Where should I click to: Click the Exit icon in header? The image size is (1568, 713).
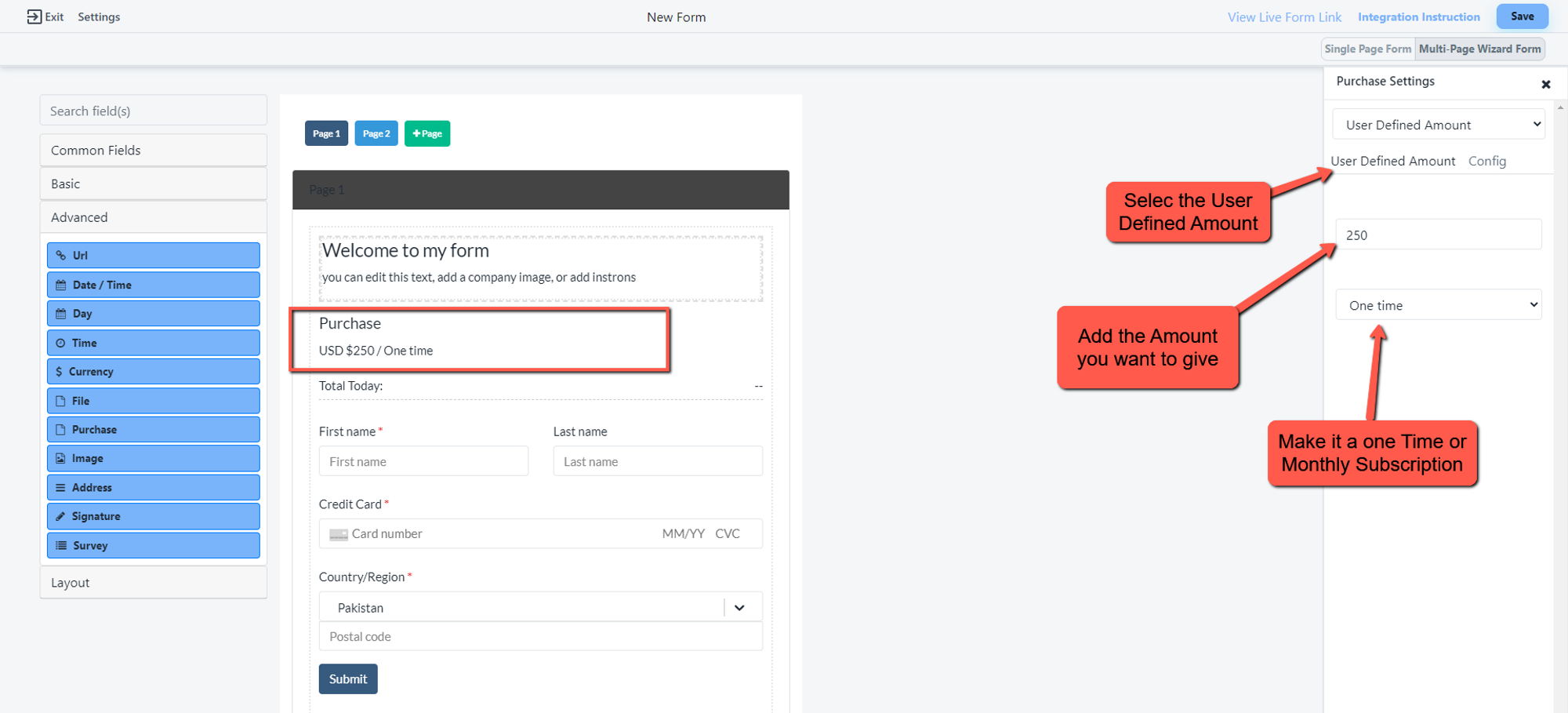[34, 16]
